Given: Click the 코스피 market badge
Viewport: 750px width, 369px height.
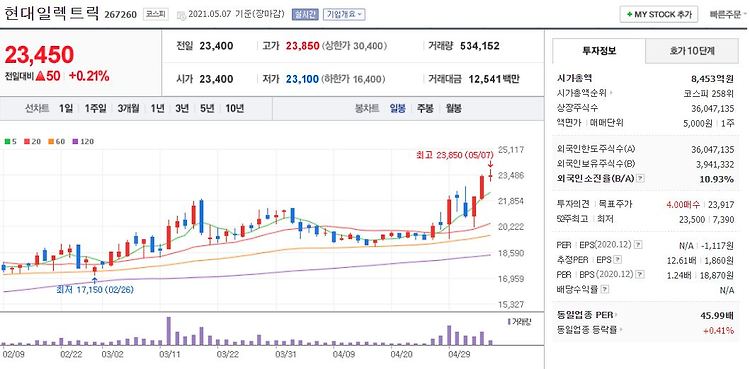Looking at the screenshot, I should tap(156, 14).
